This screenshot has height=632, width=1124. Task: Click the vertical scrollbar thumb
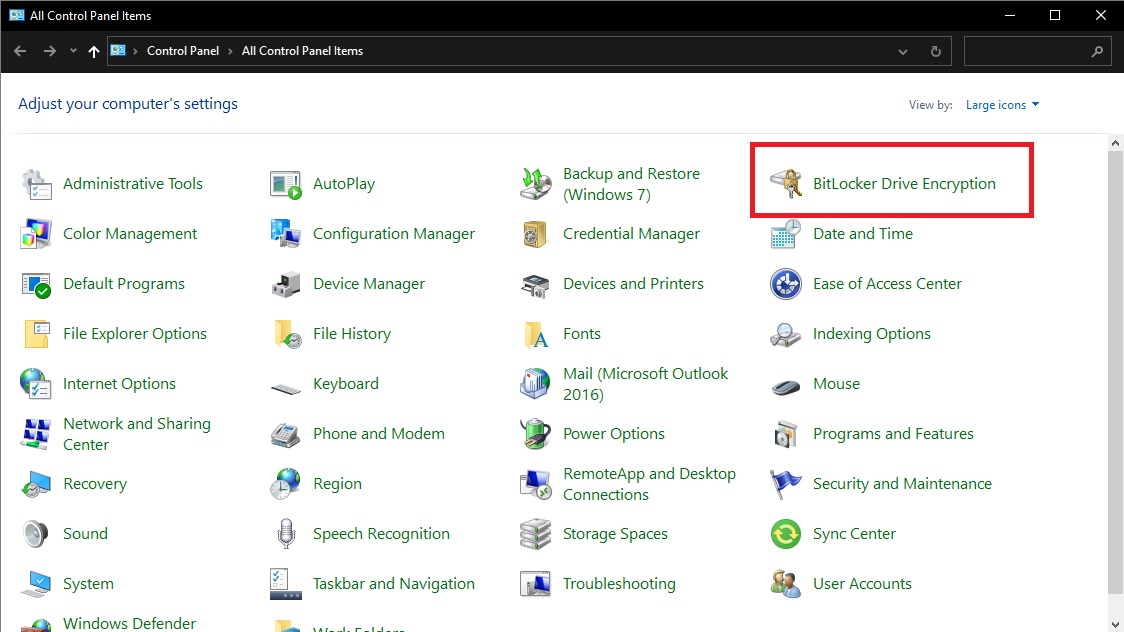(x=1115, y=371)
